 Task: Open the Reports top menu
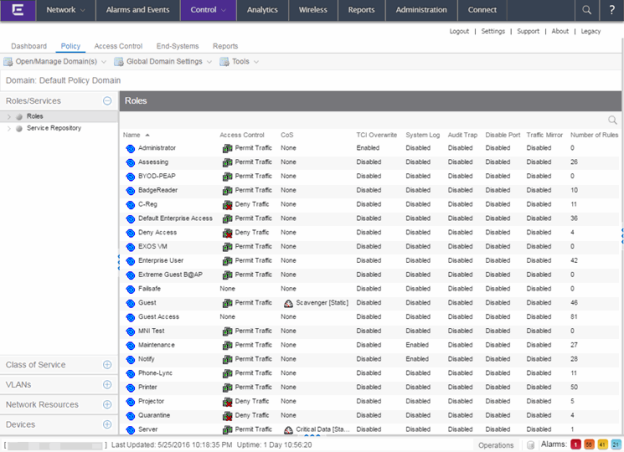click(x=361, y=10)
